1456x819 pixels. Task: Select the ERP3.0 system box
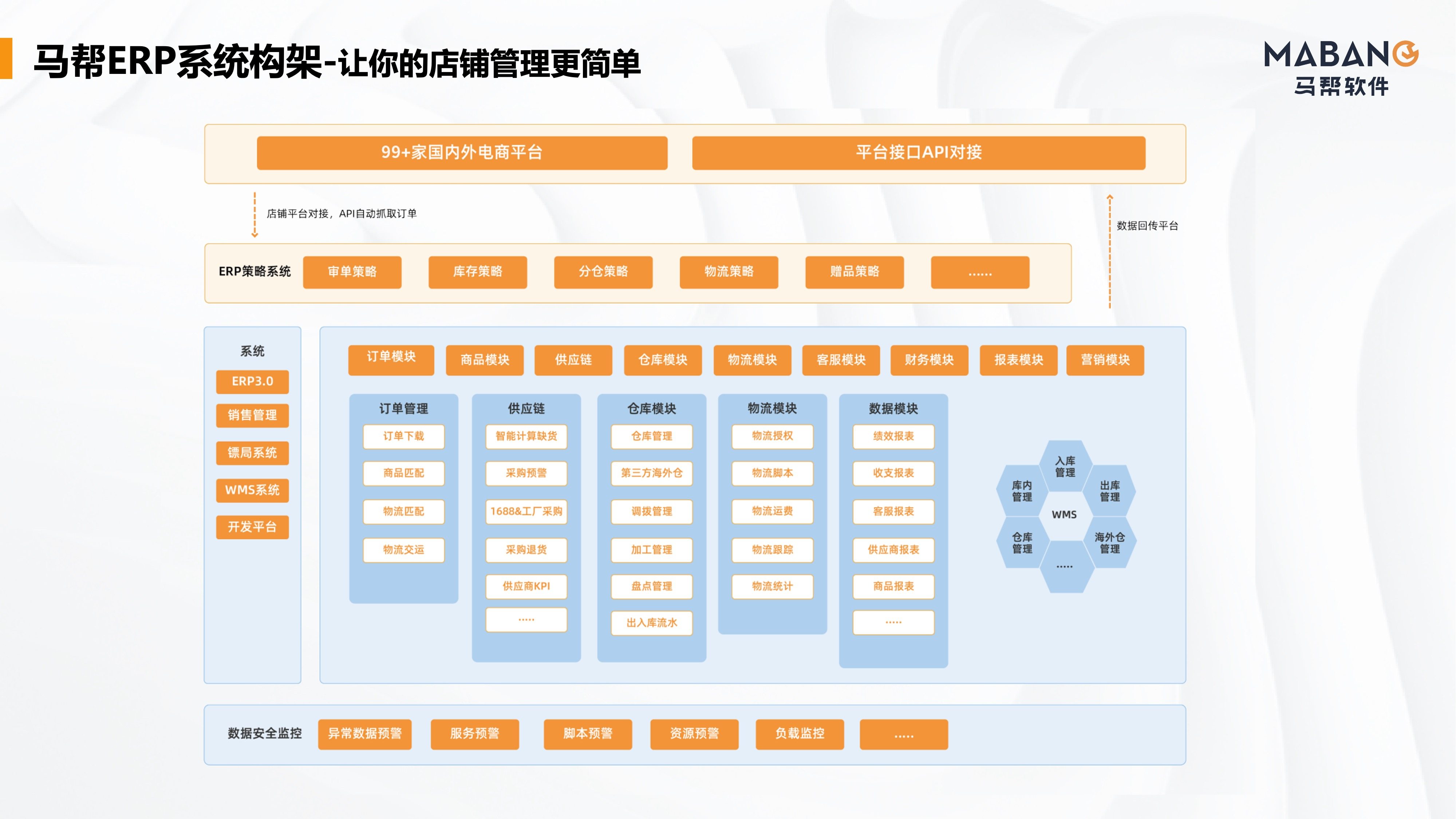pos(252,381)
